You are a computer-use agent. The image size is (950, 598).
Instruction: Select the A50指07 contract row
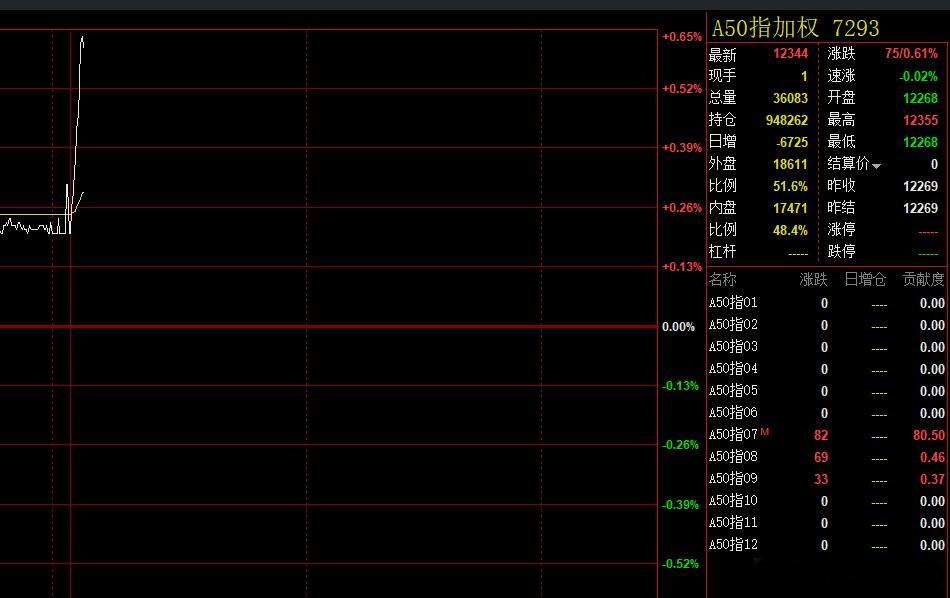click(827, 434)
